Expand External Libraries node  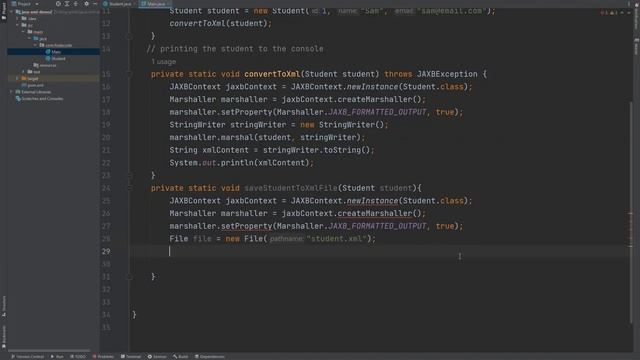click(x=11, y=92)
